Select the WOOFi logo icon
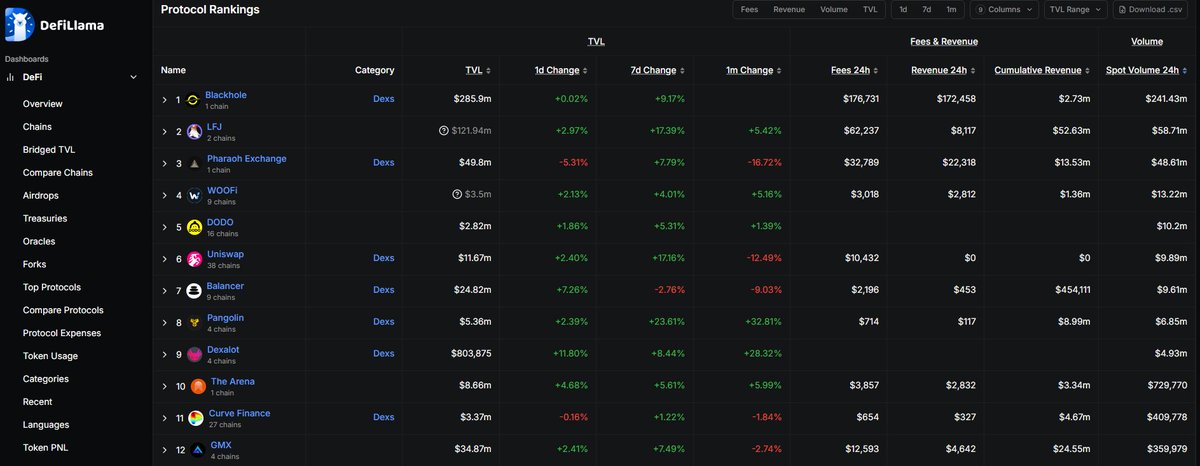Viewport: 1200px width, 466px height. coord(194,195)
